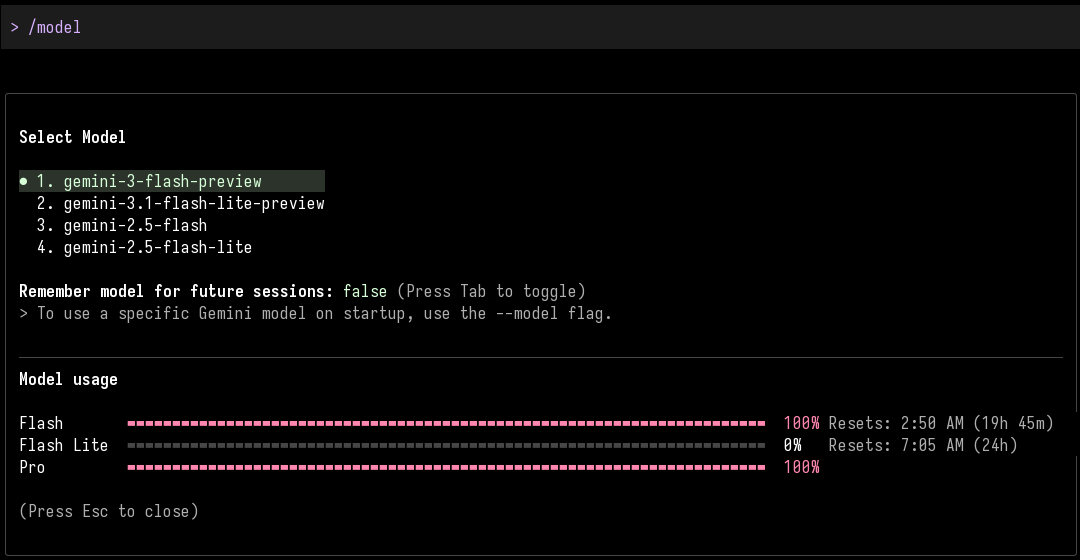The height and width of the screenshot is (560, 1080).
Task: Focus the /model command input line
Action: pos(540,27)
